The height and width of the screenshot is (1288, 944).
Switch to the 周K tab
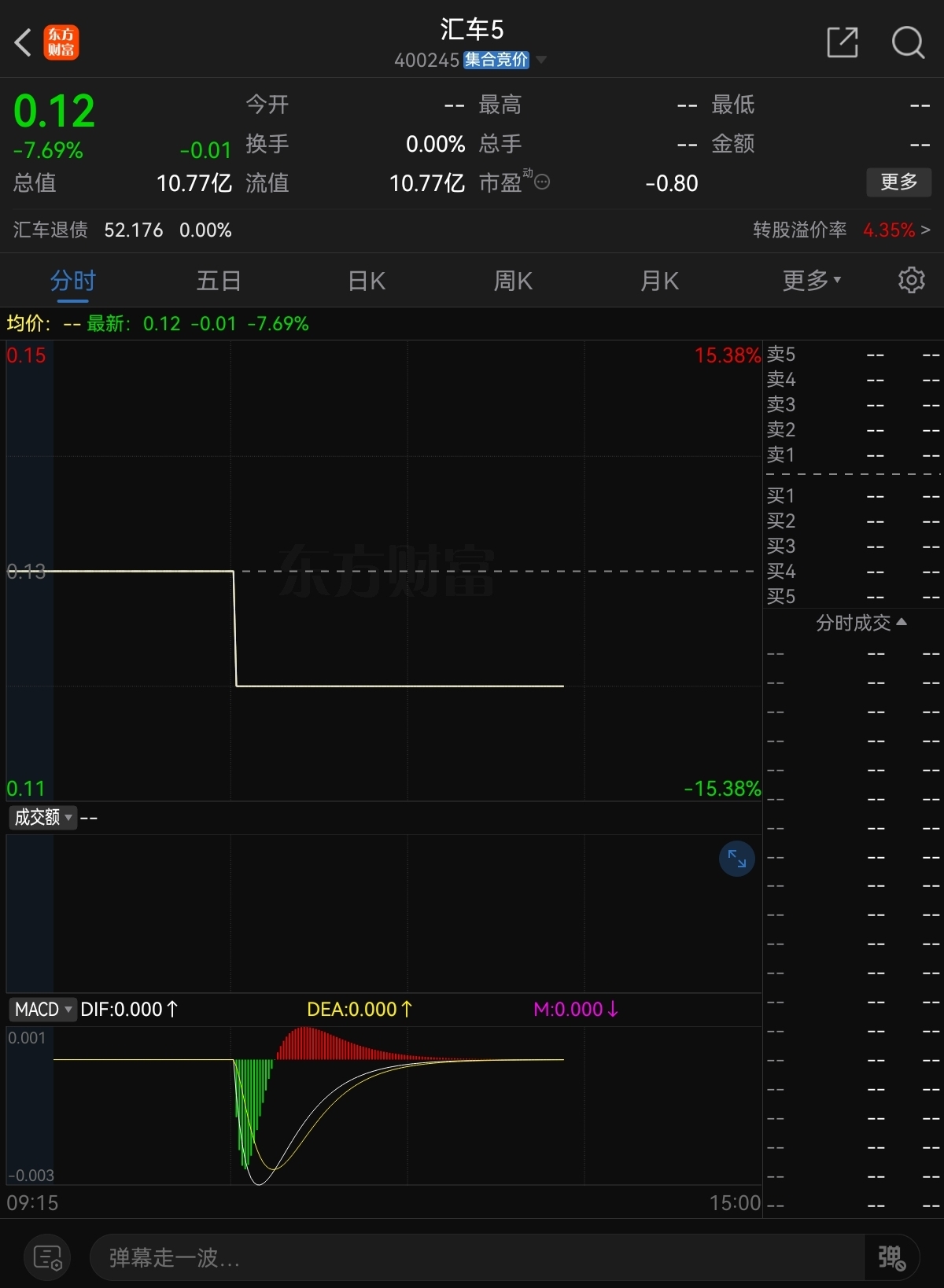coord(513,280)
